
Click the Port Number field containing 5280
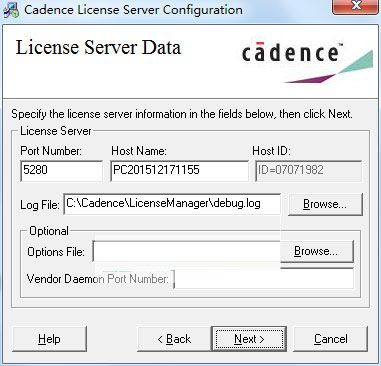coord(62,171)
